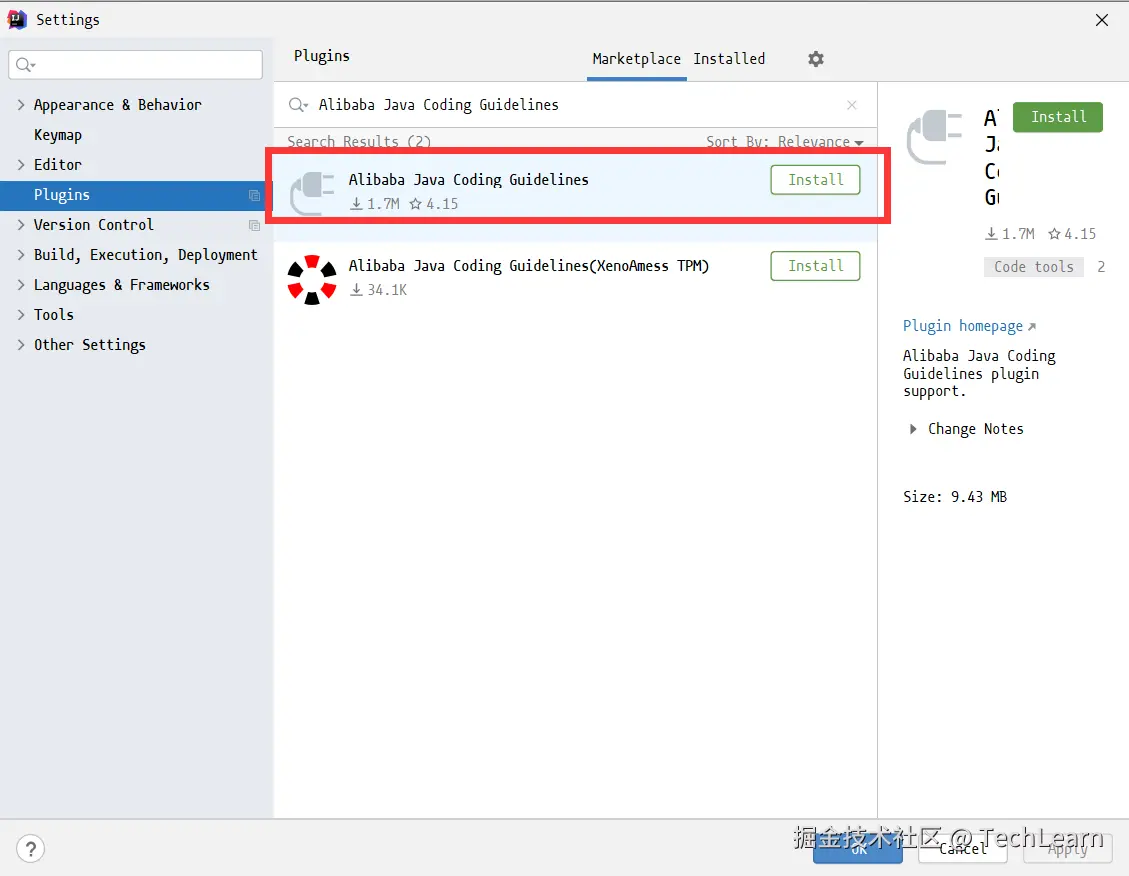Click the 34.1K downloads count
1129x876 pixels.
(x=379, y=290)
